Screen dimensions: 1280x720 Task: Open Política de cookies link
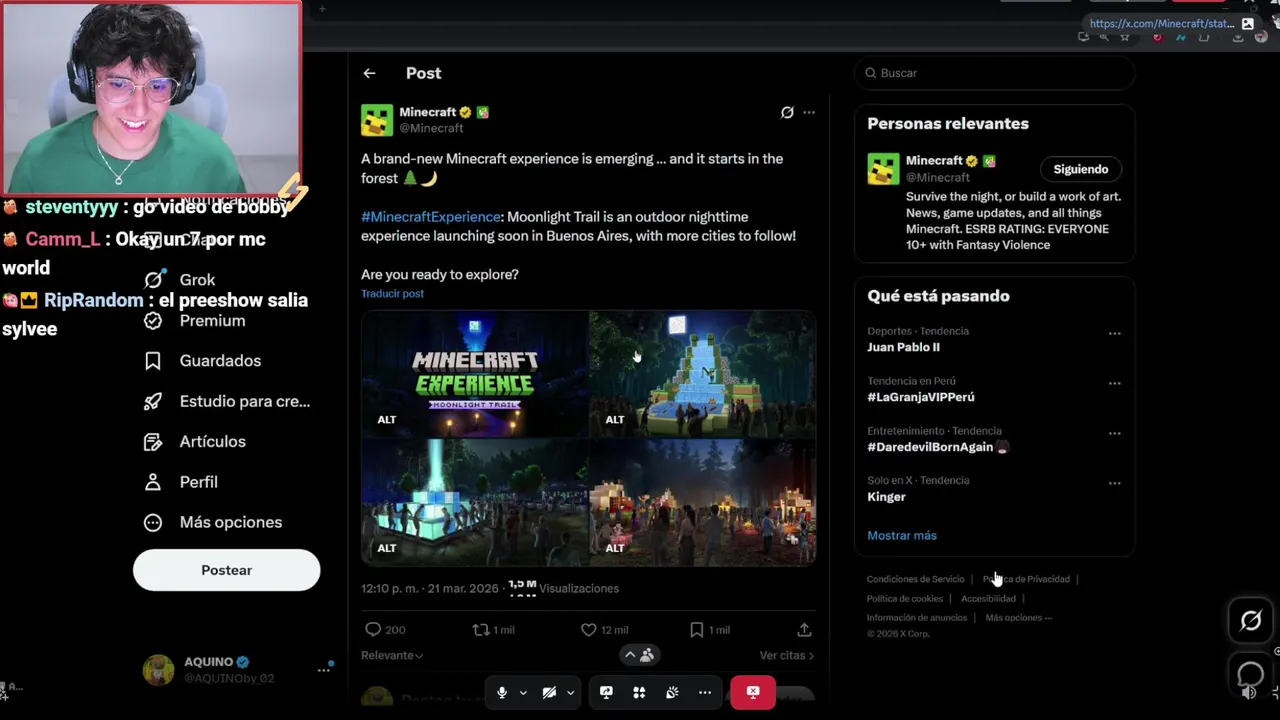tap(905, 599)
